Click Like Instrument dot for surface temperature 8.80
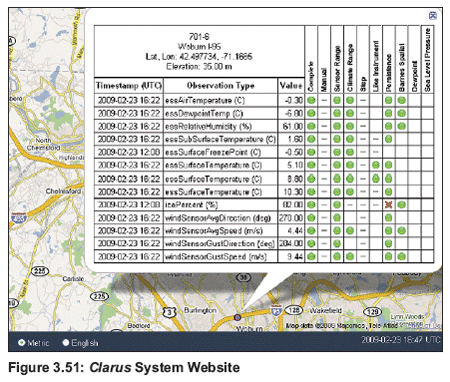 point(376,179)
